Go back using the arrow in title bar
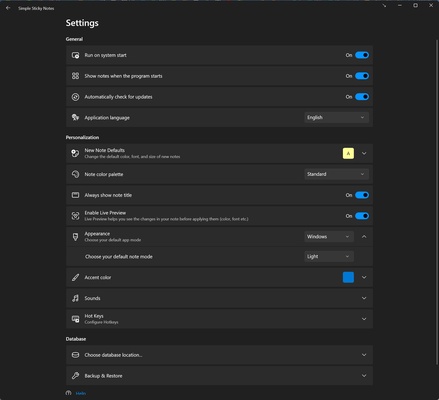The image size is (439, 400). click(8, 8)
